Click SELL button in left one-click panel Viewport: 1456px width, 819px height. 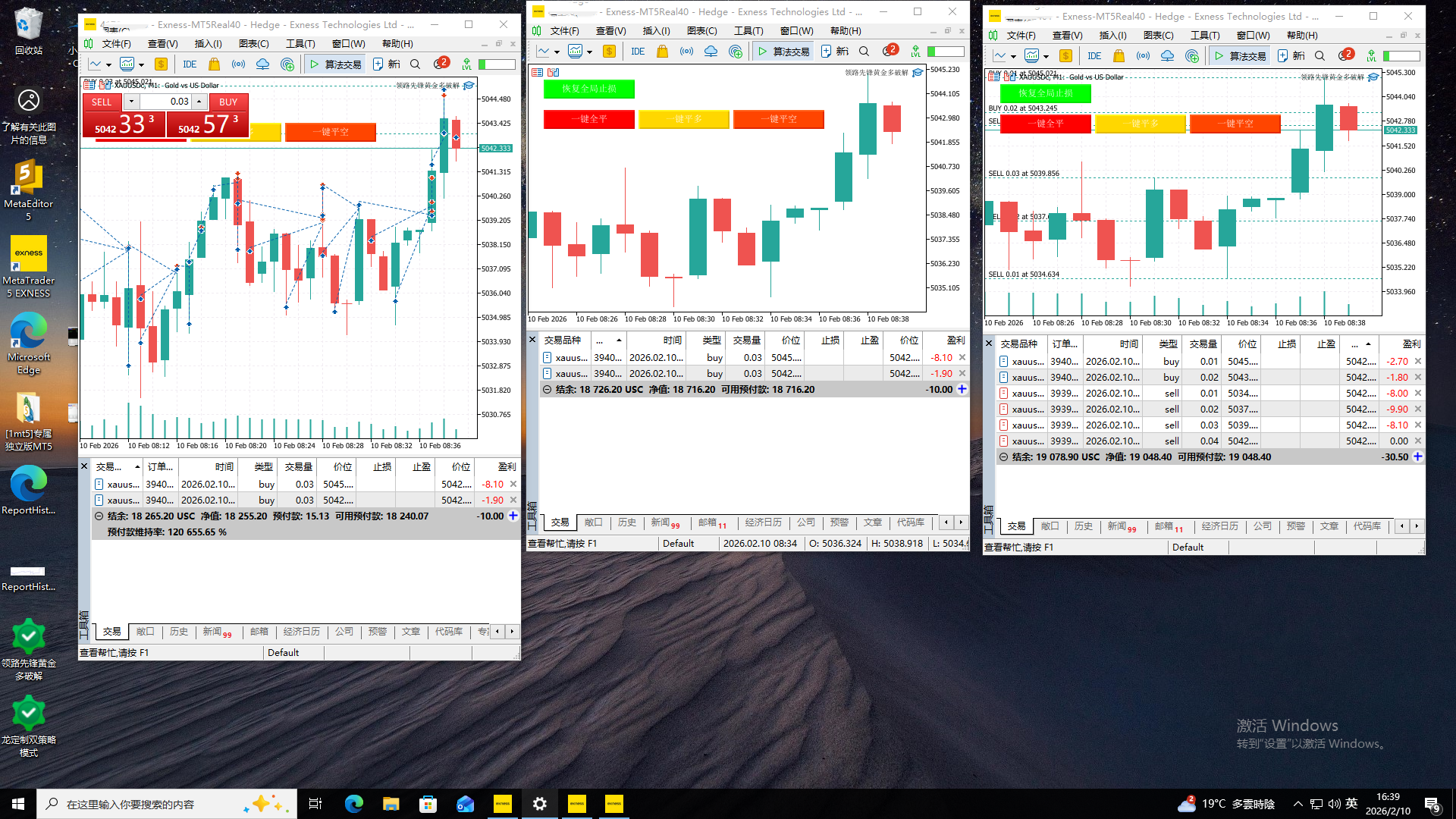102,102
